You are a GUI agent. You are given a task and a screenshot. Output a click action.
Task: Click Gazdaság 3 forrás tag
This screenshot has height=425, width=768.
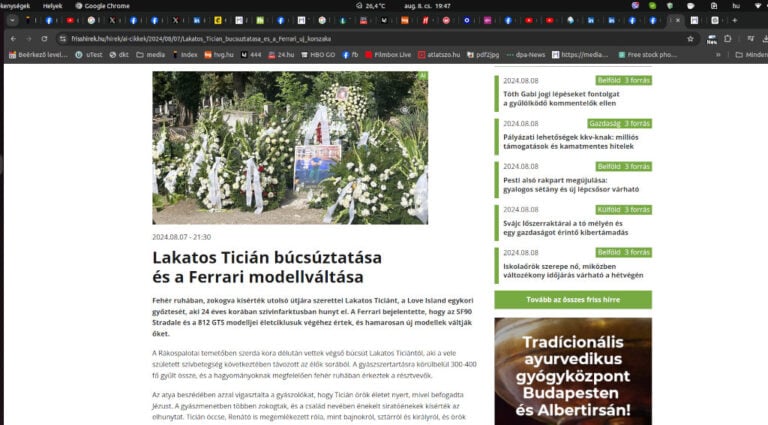(x=620, y=123)
